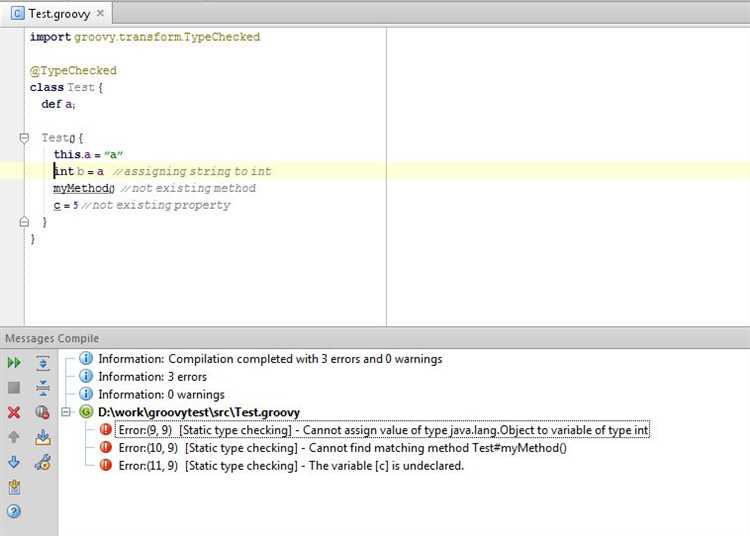750x536 pixels.
Task: Click the Messages Compile panel title
Action: pyautogui.click(x=52, y=339)
